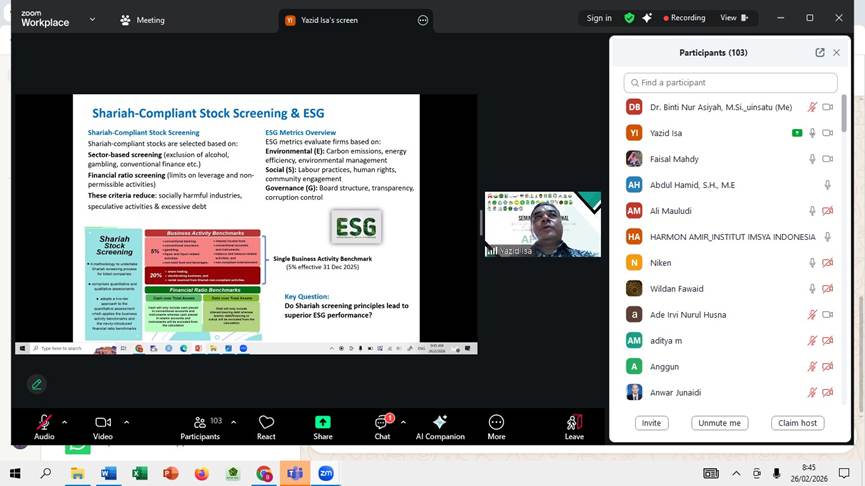Click the Claim host button

[x=799, y=423]
